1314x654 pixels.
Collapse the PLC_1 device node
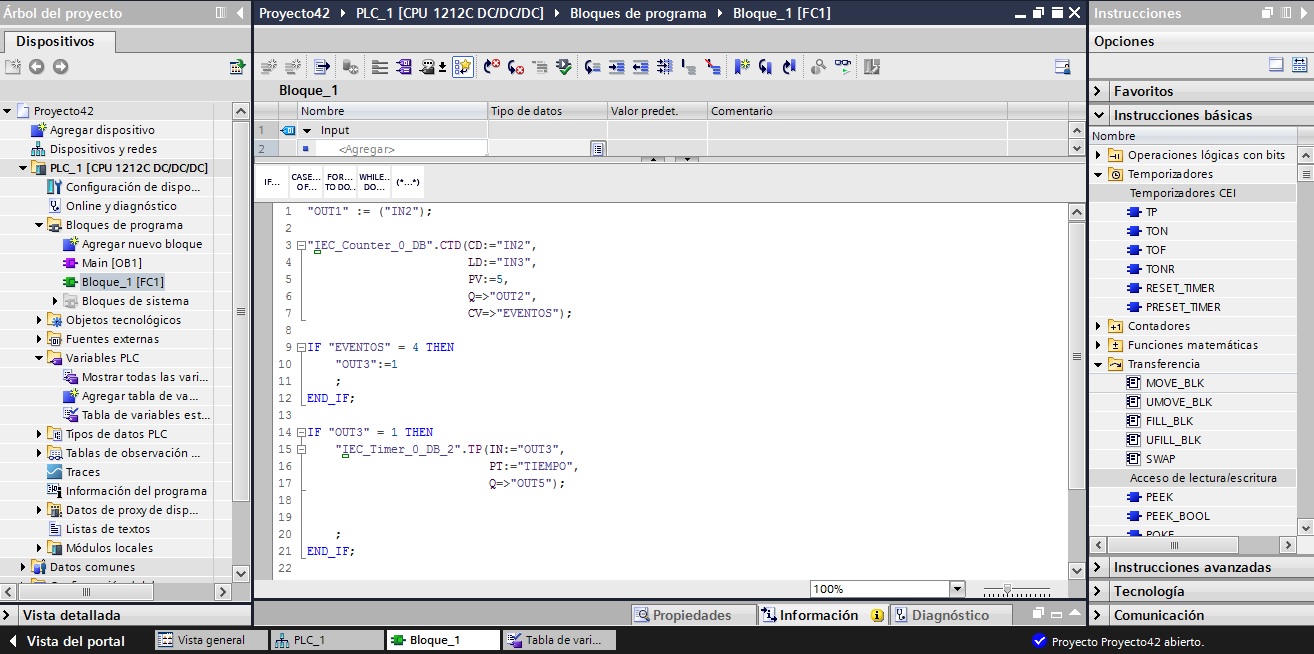coord(23,168)
